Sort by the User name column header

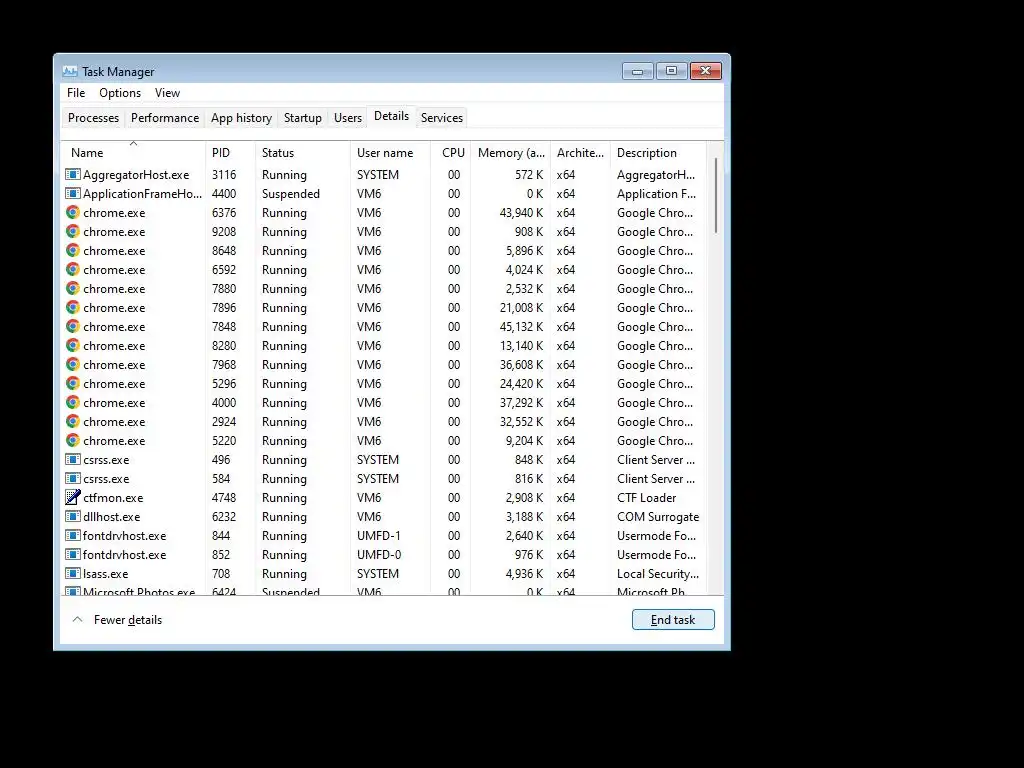click(x=390, y=152)
